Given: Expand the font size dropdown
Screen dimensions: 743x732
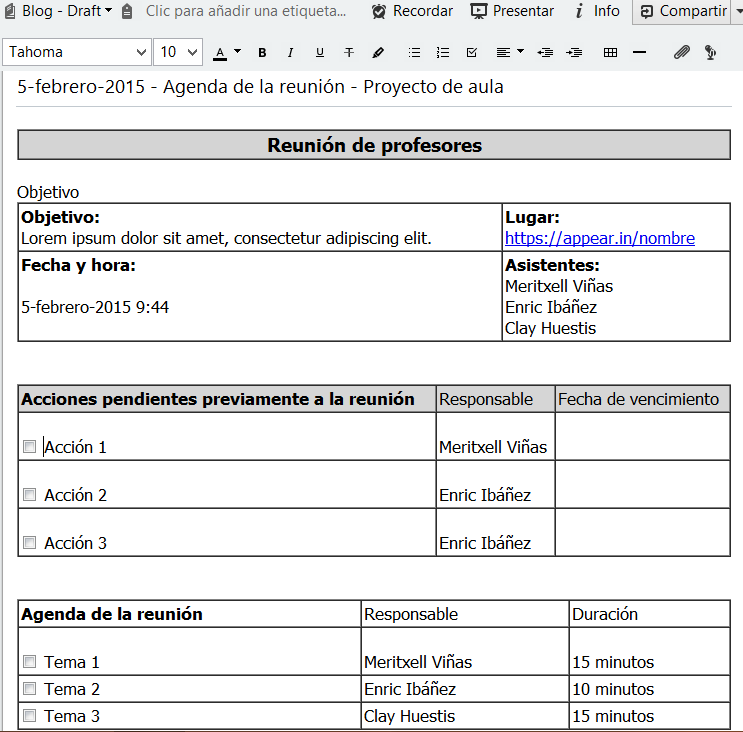Looking at the screenshot, I should click(x=180, y=52).
